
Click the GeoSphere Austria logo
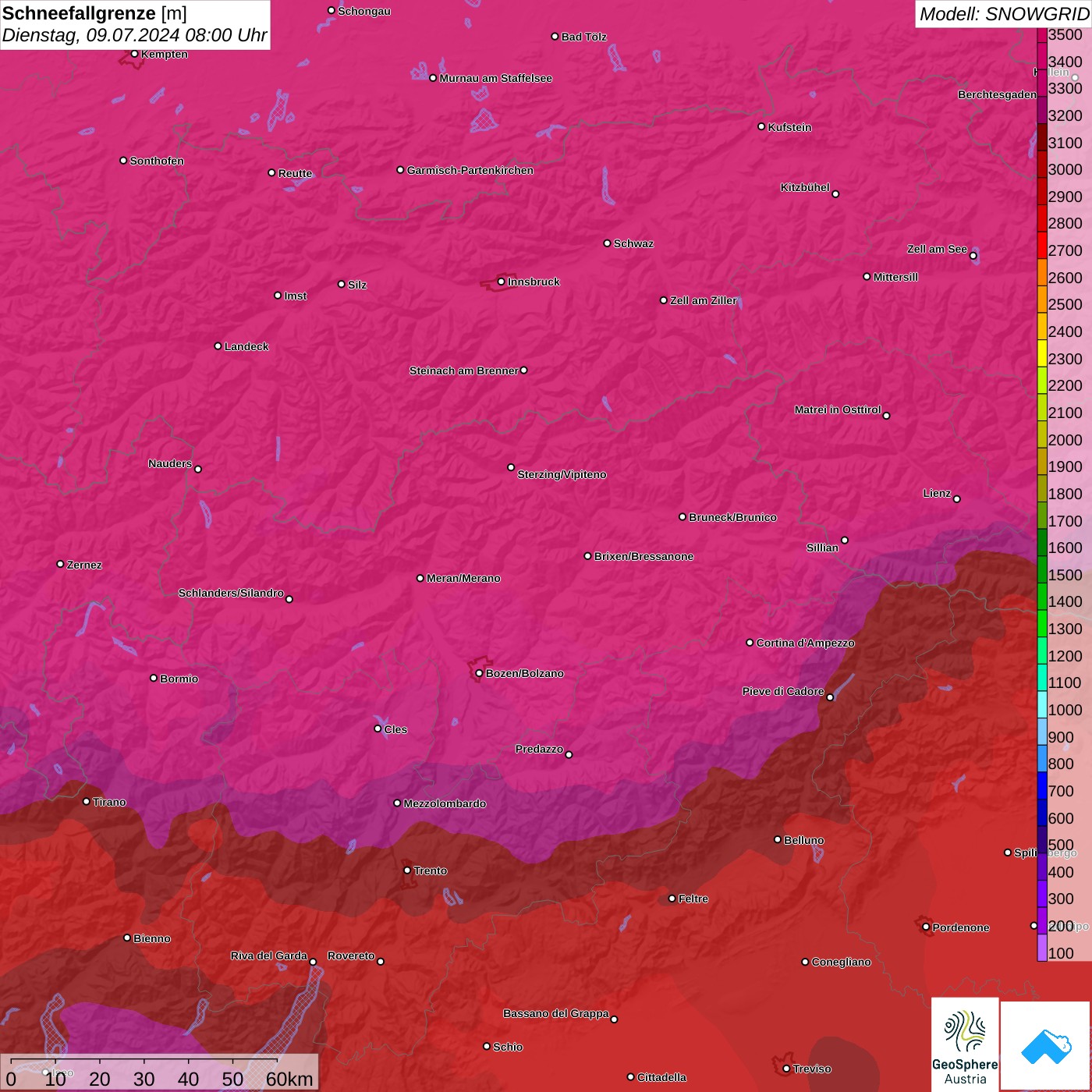(965, 1044)
